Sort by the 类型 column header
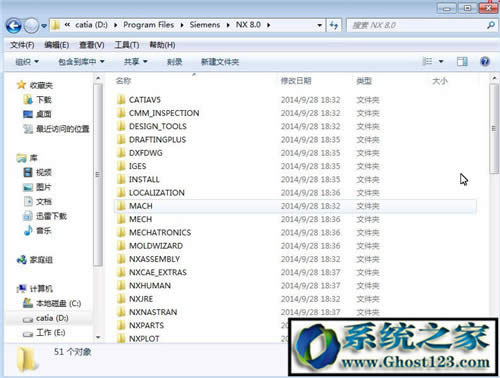The width and height of the screenshot is (500, 378). point(364,81)
